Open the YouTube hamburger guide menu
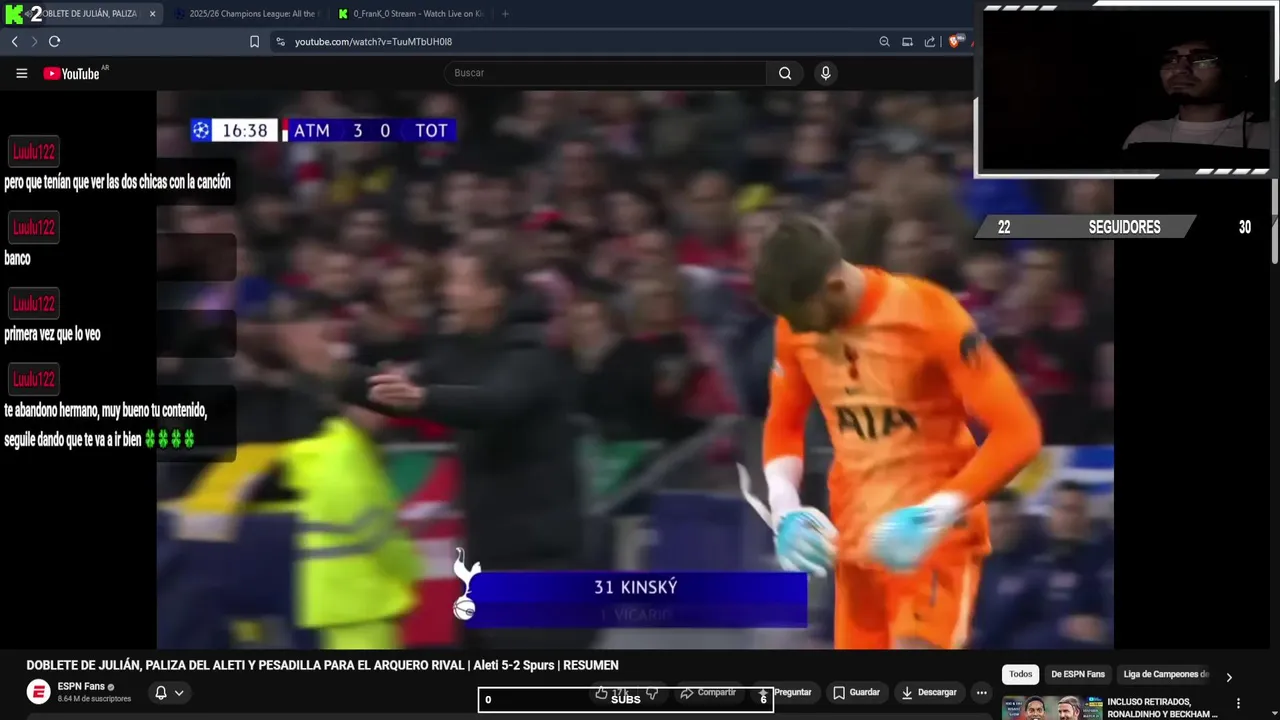Viewport: 1280px width, 720px height. click(x=21, y=73)
